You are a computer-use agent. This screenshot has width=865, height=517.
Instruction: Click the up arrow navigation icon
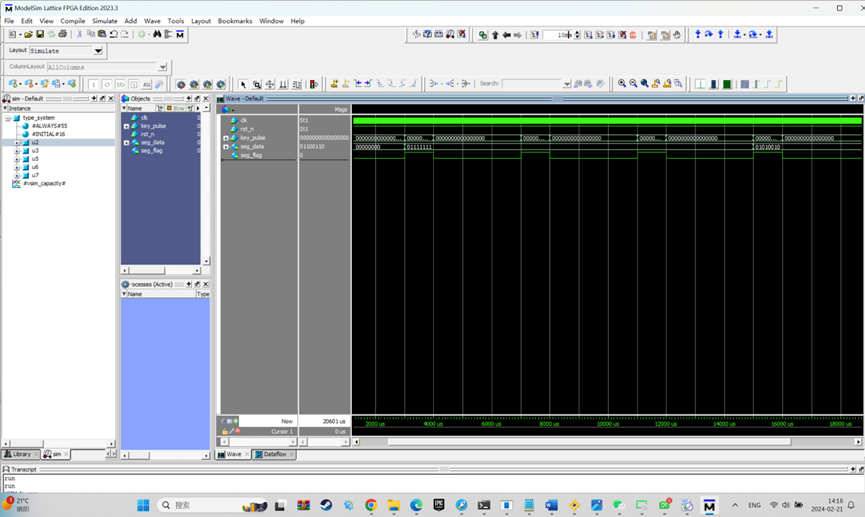495,35
